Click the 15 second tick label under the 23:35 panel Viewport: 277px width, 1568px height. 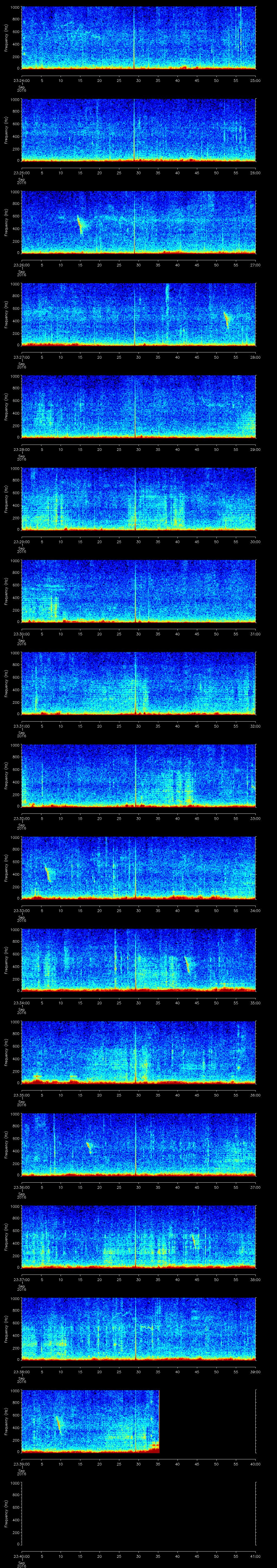pyautogui.click(x=80, y=1095)
